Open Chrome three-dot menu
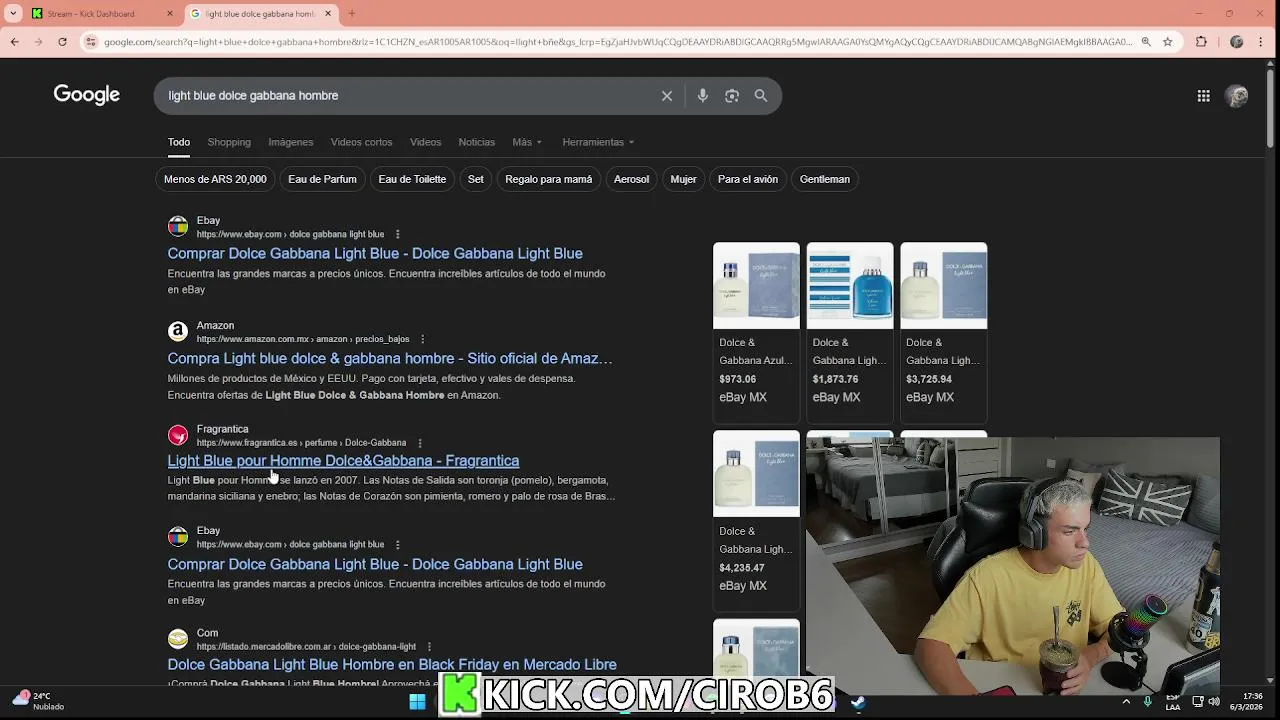The image size is (1280, 720). (x=1263, y=42)
